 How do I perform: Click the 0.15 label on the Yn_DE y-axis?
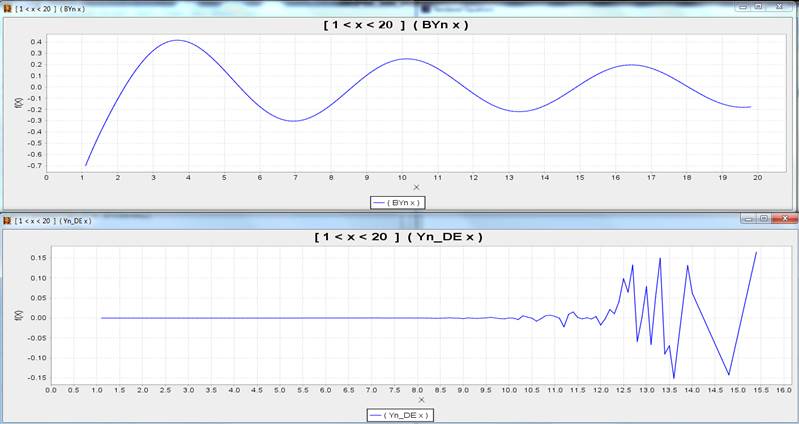coord(39,258)
